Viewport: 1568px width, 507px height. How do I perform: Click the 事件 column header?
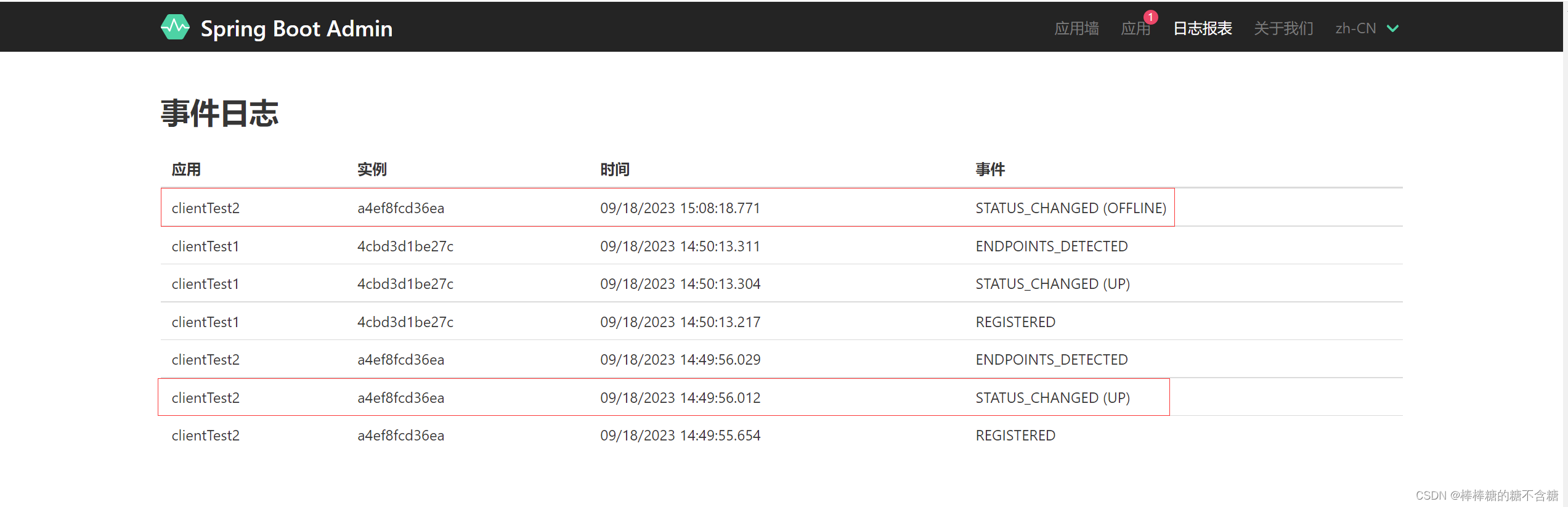click(990, 169)
